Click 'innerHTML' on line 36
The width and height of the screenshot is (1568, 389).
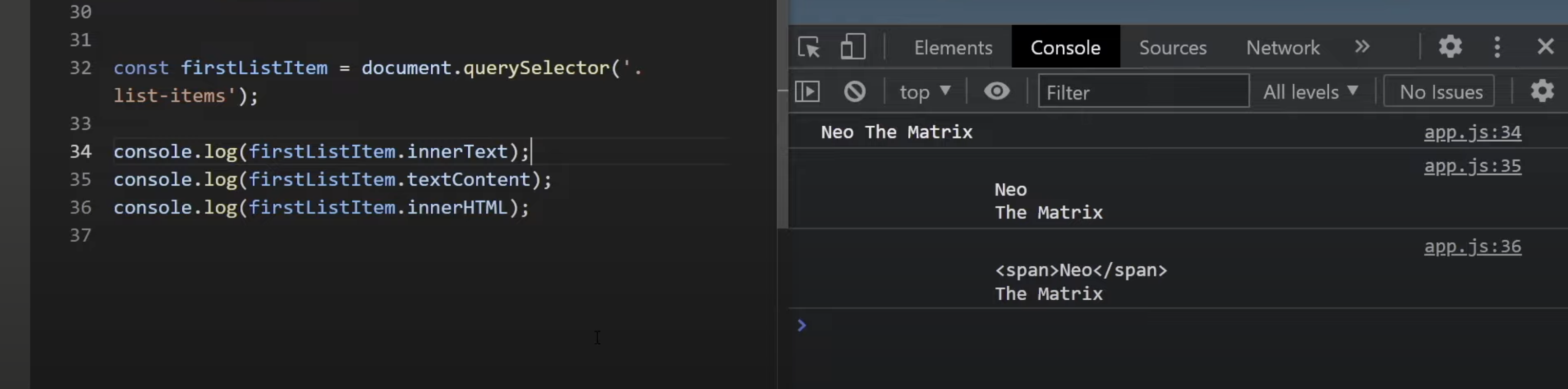[x=456, y=208]
